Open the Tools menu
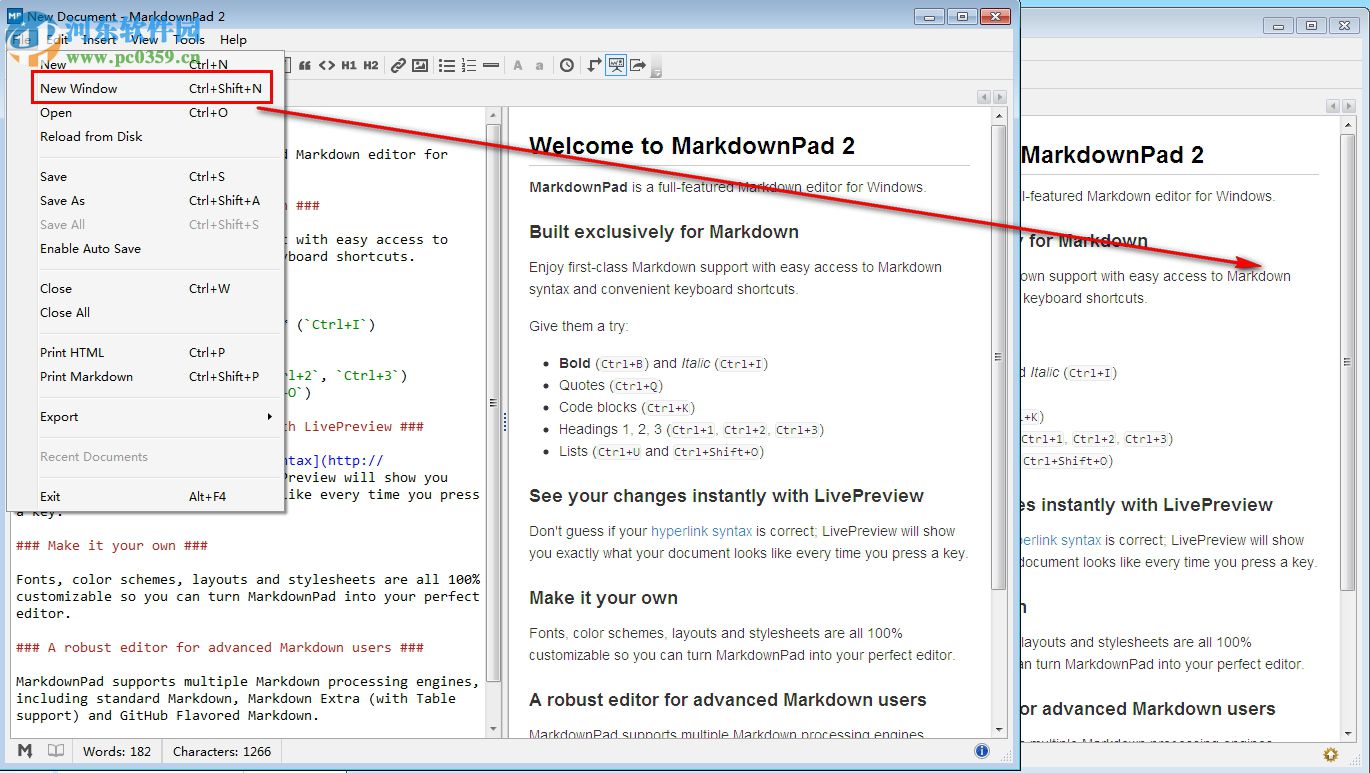 (x=188, y=40)
